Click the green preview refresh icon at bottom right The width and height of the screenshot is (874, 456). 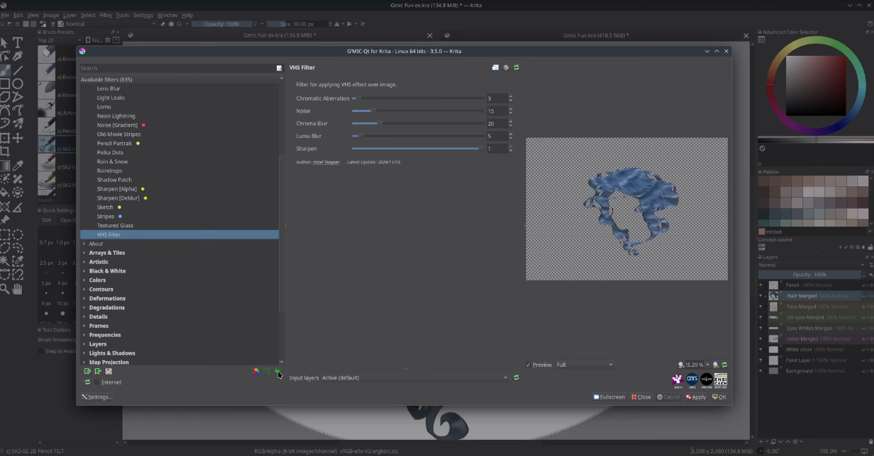point(725,365)
